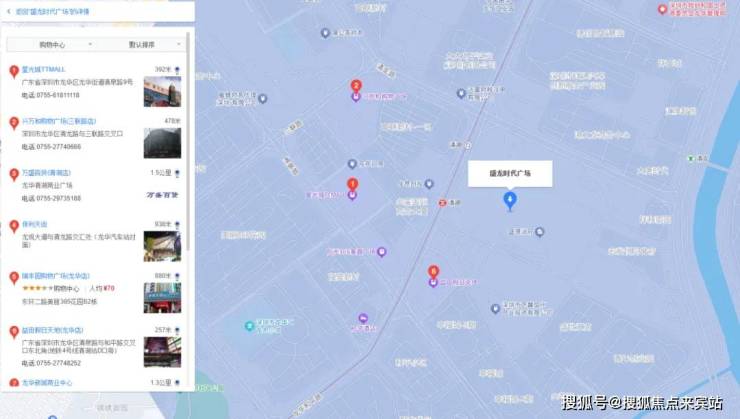The height and width of the screenshot is (419, 740).
Task: Select red marker number 2 on the map
Action: click(x=356, y=85)
